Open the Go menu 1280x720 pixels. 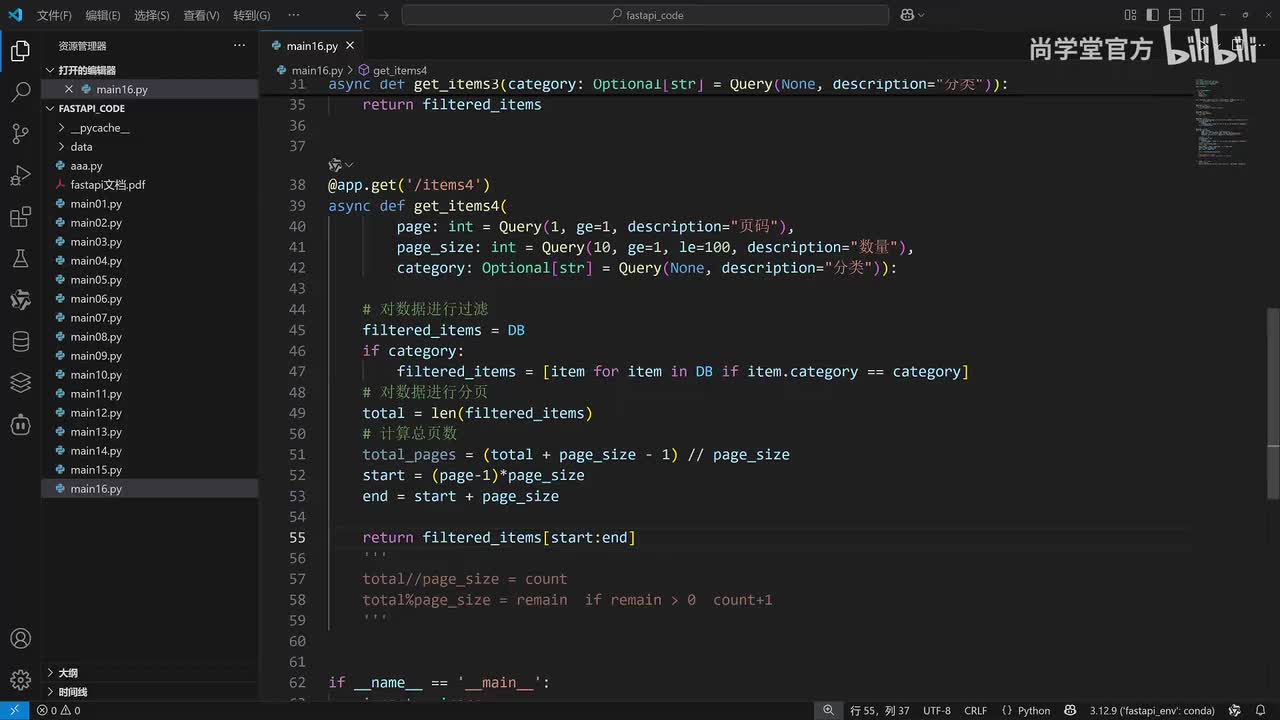pos(252,15)
